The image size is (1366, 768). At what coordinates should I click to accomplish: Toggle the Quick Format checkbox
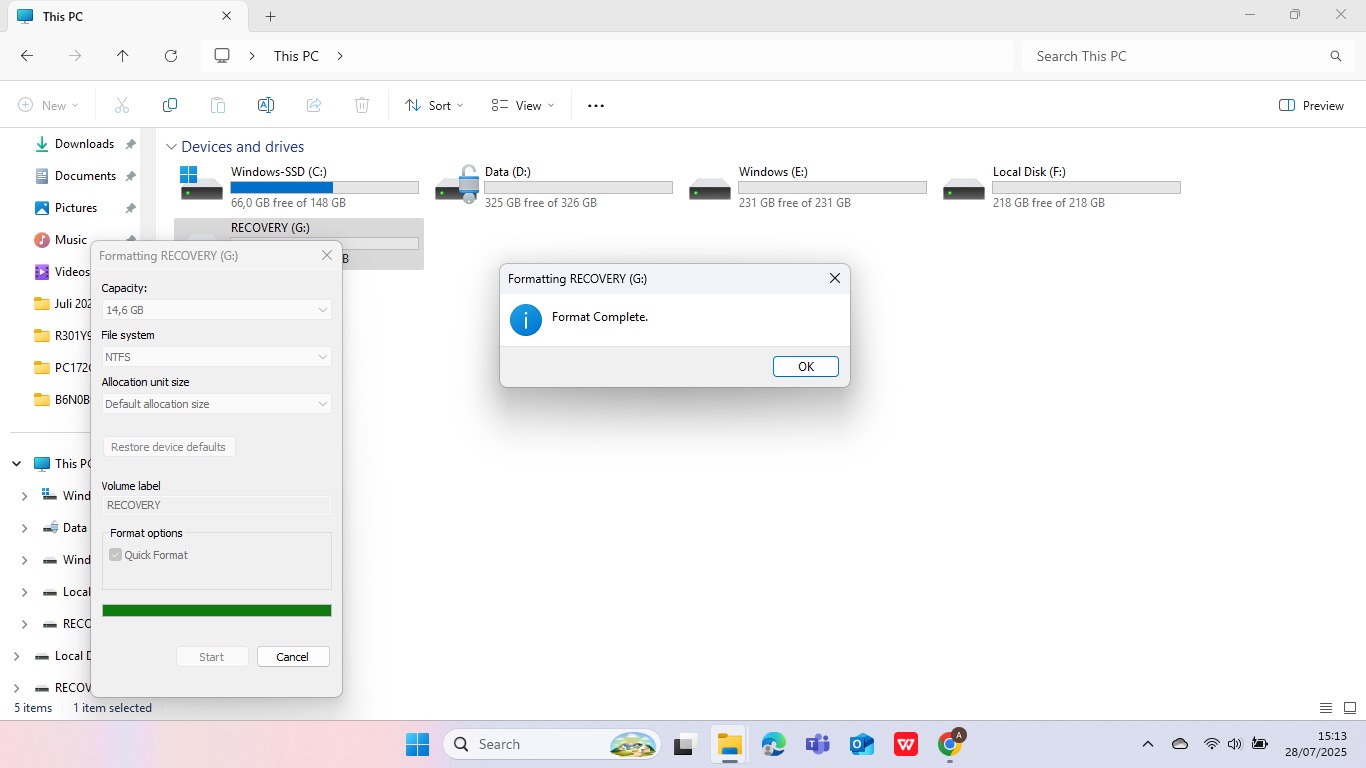[116, 555]
